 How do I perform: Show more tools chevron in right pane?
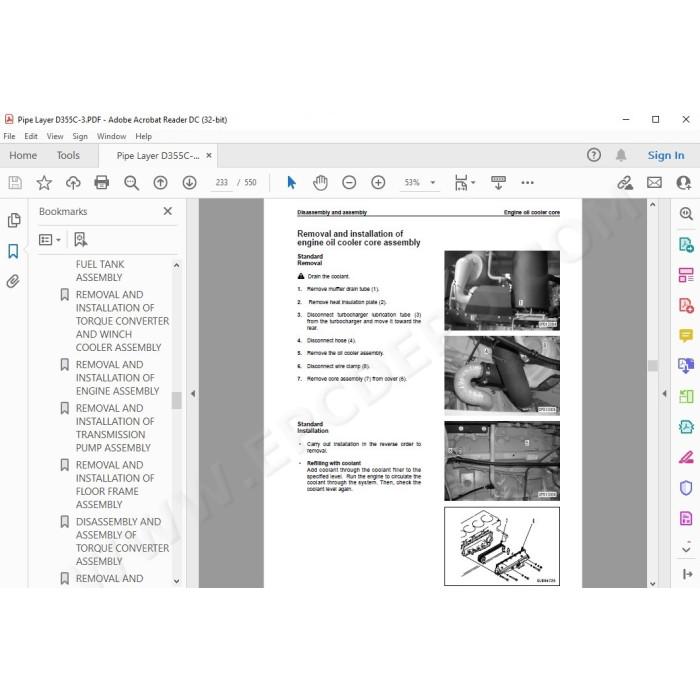pyautogui.click(x=686, y=549)
